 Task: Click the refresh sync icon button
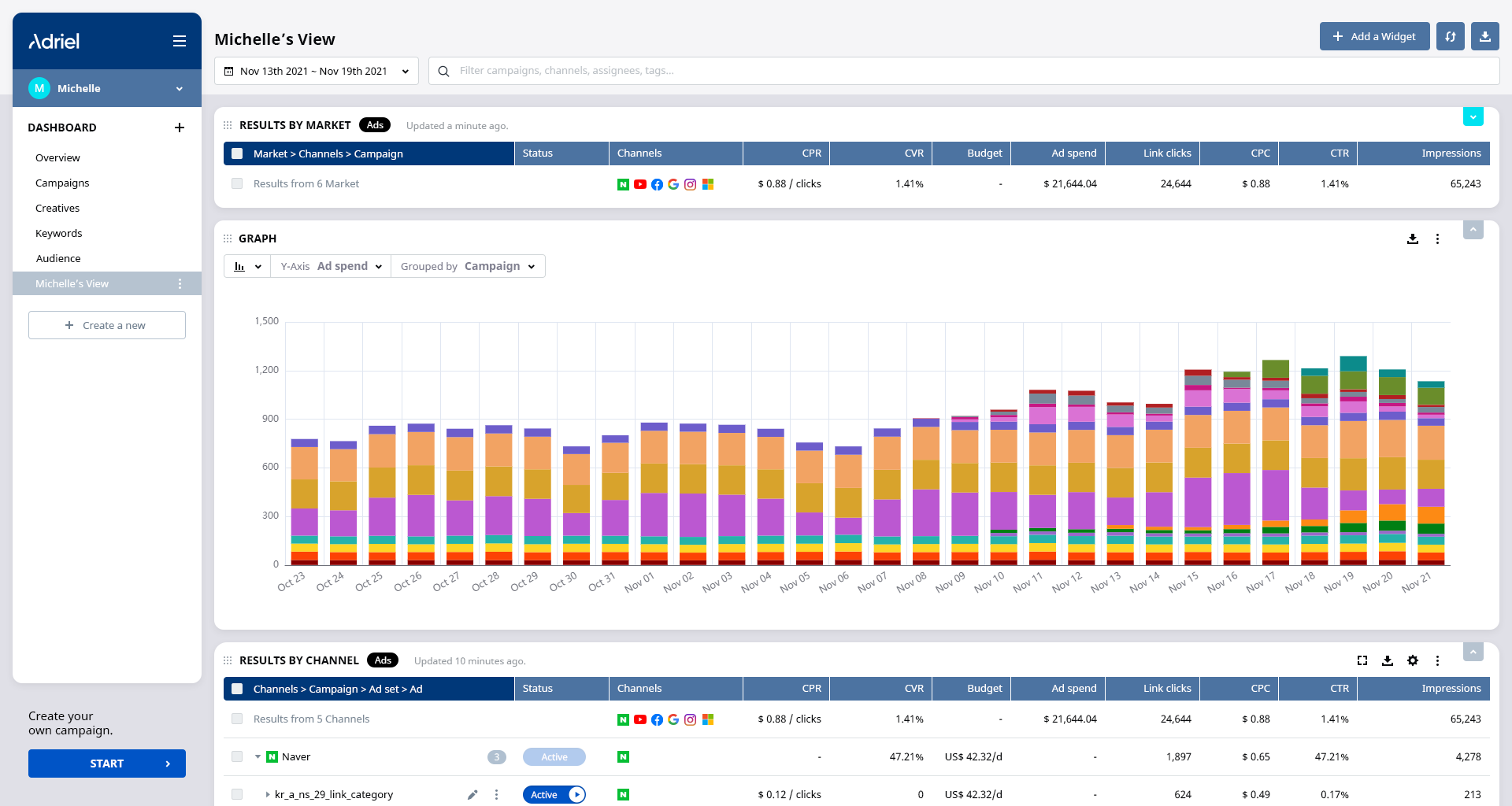coord(1451,36)
